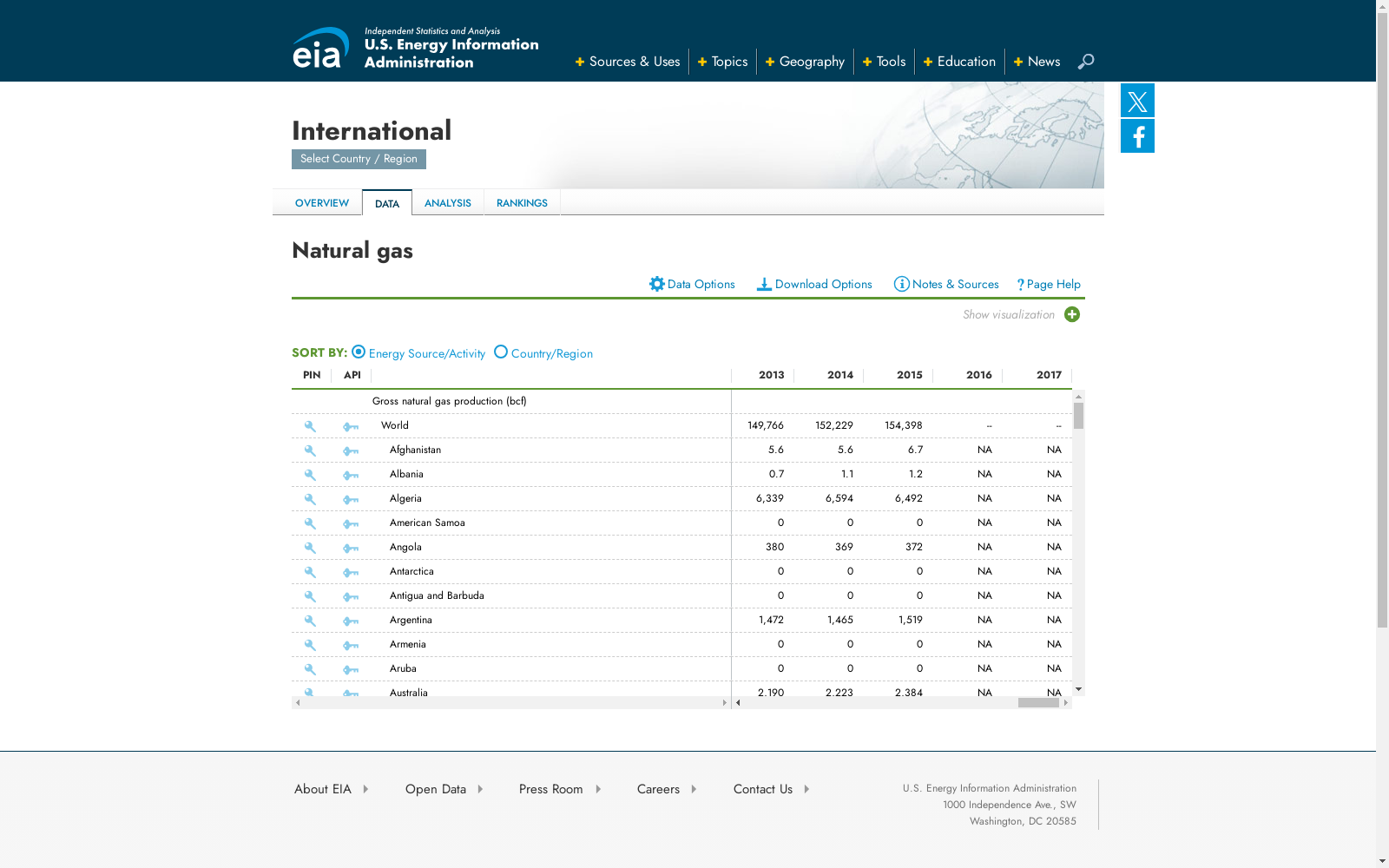The height and width of the screenshot is (868, 1389).
Task: Expand the Education menu
Action: pyautogui.click(x=959, y=62)
